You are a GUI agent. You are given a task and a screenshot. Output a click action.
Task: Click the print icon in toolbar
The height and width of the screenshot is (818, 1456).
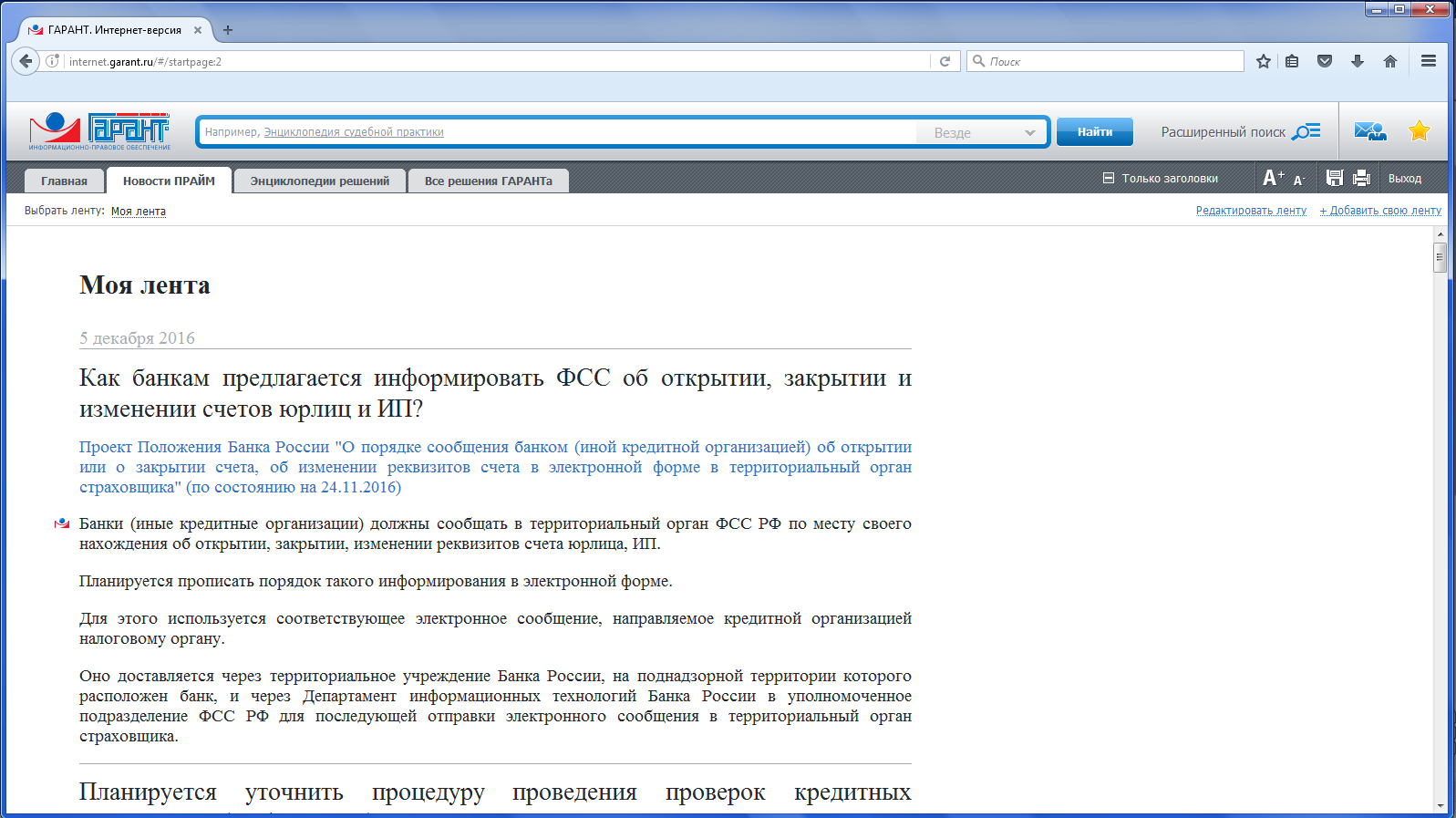pos(1362,179)
